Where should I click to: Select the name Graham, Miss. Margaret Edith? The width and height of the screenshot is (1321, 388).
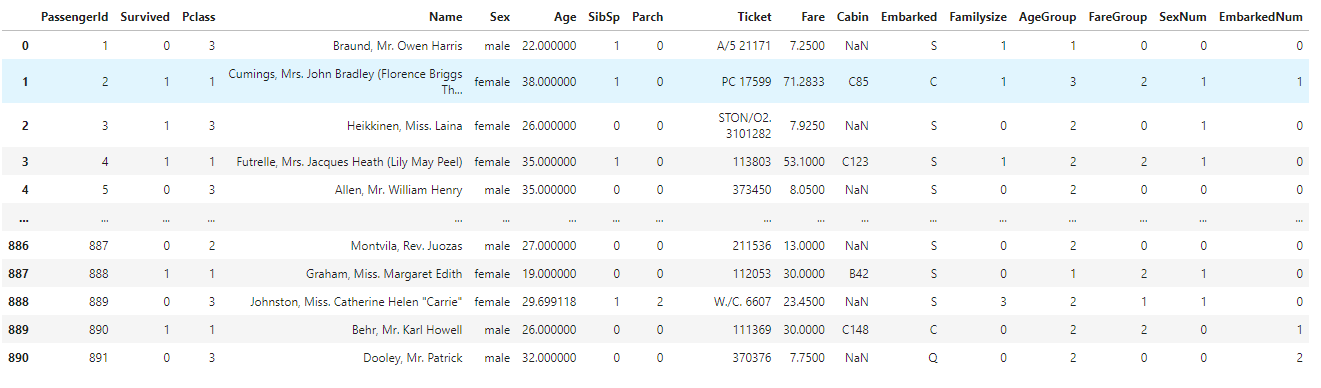384,273
